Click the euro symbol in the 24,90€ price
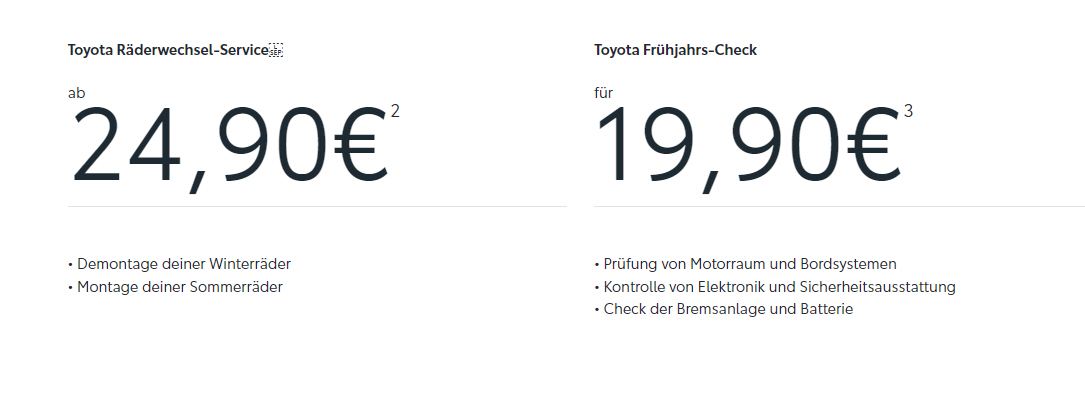 (359, 144)
